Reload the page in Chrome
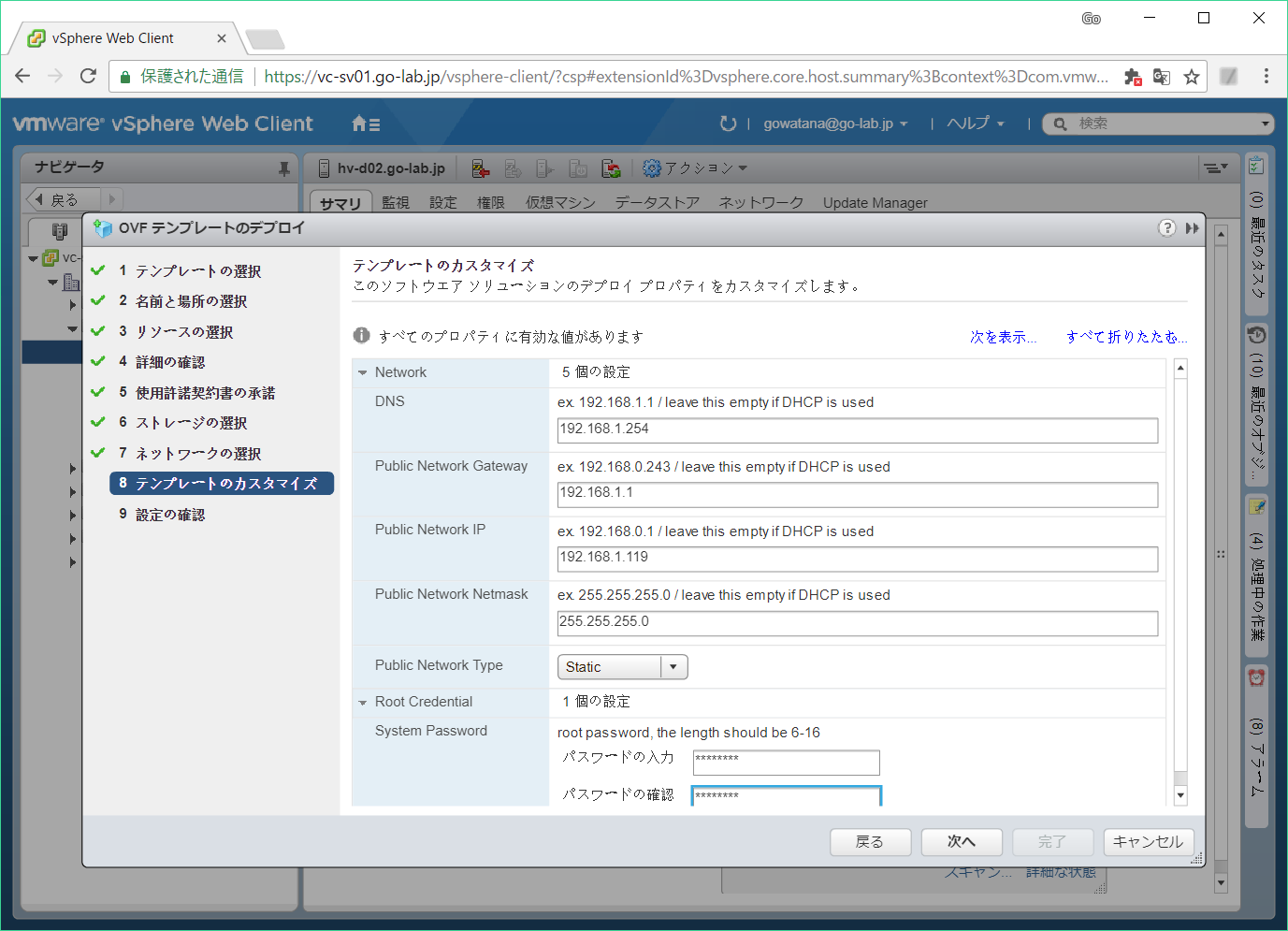This screenshot has width=1288, height=931. 88,77
